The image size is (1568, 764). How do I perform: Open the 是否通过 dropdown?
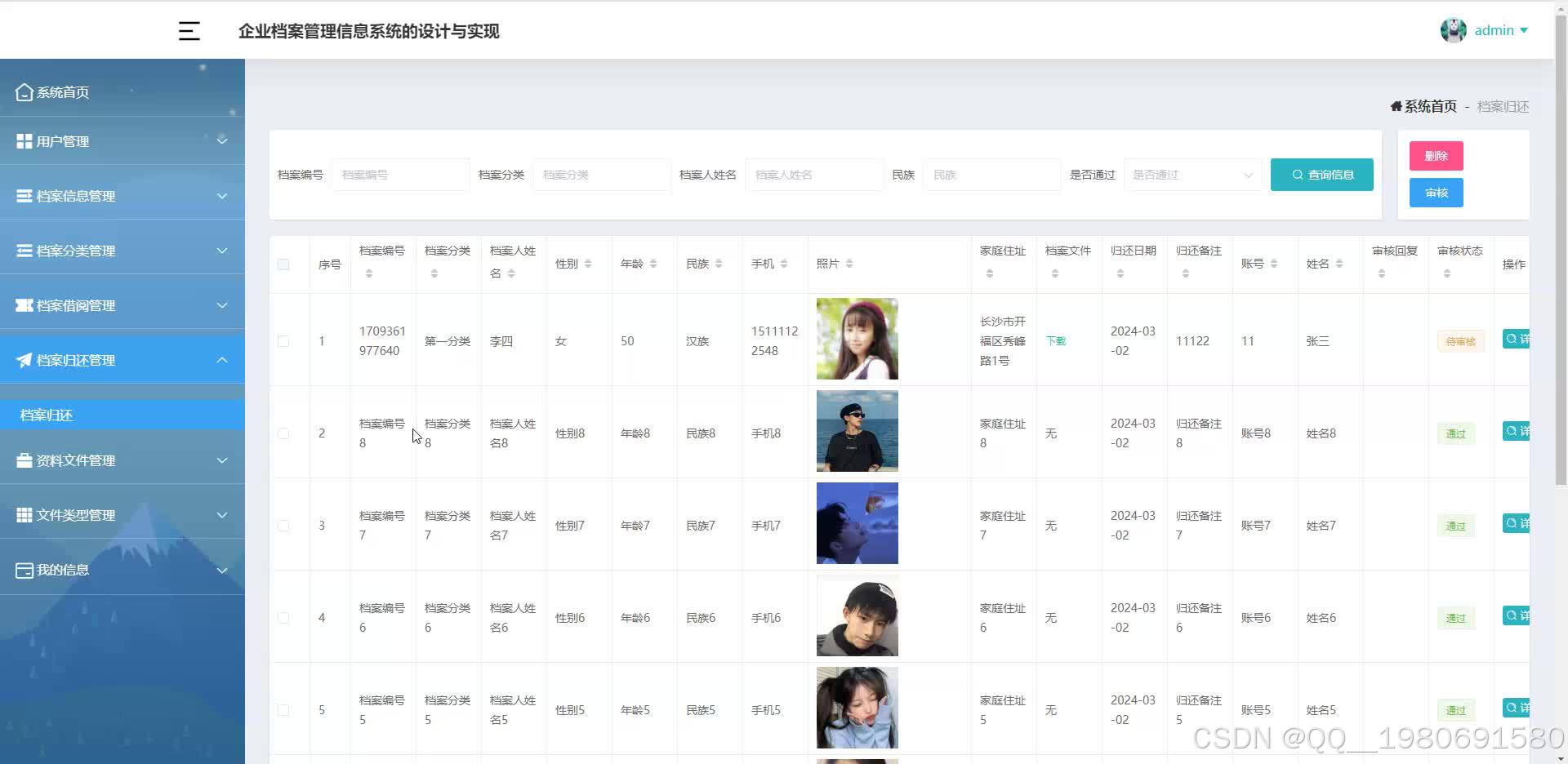1192,175
